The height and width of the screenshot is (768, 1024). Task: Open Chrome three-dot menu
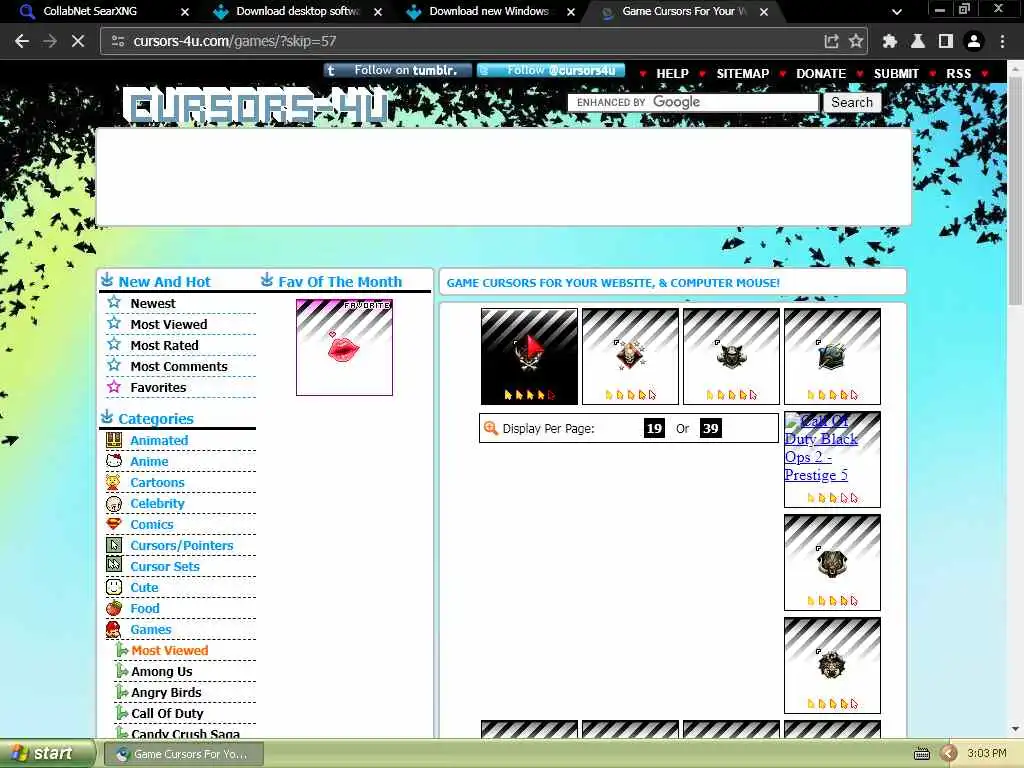click(1002, 41)
